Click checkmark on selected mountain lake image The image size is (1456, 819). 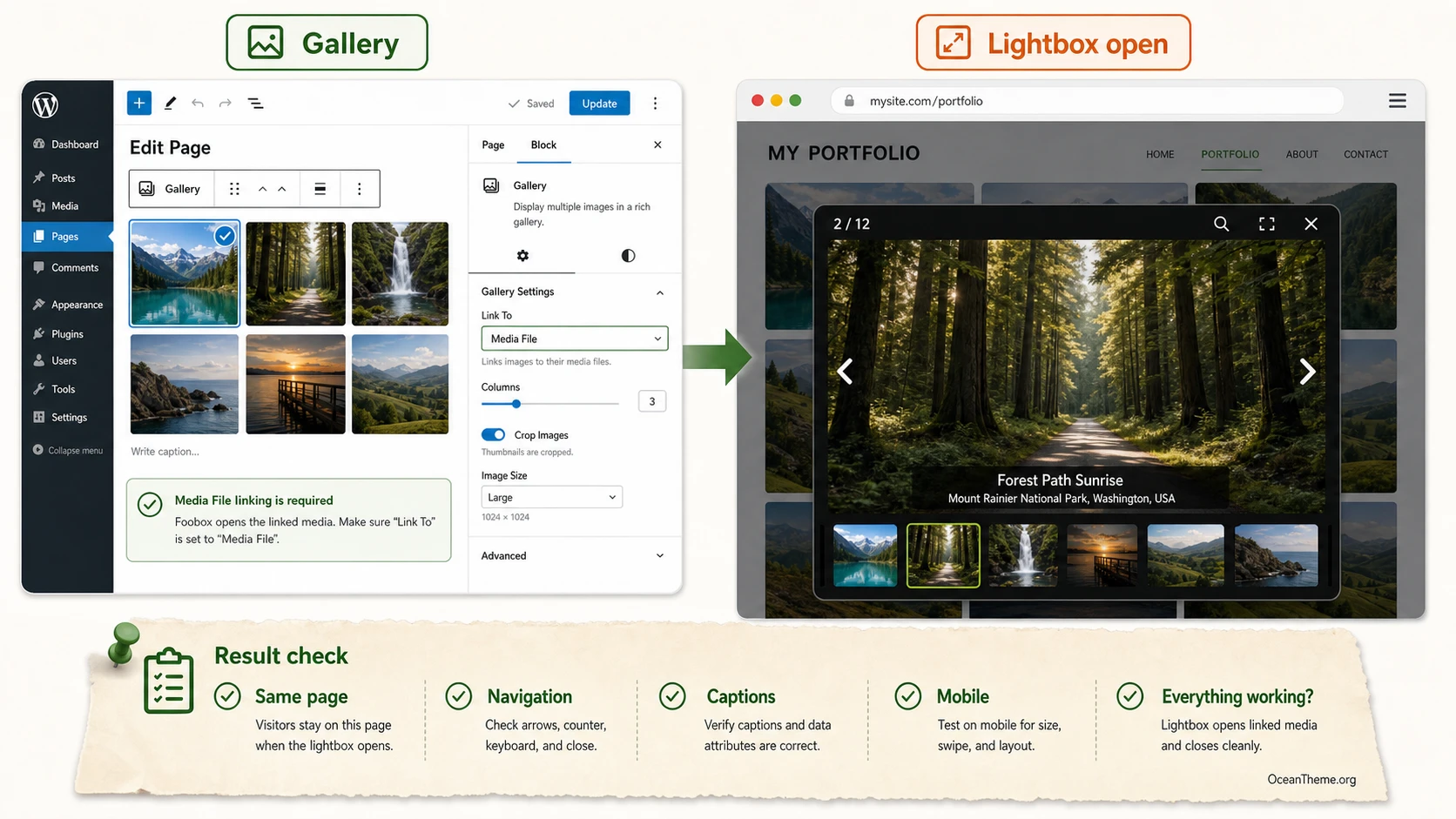[x=225, y=235]
